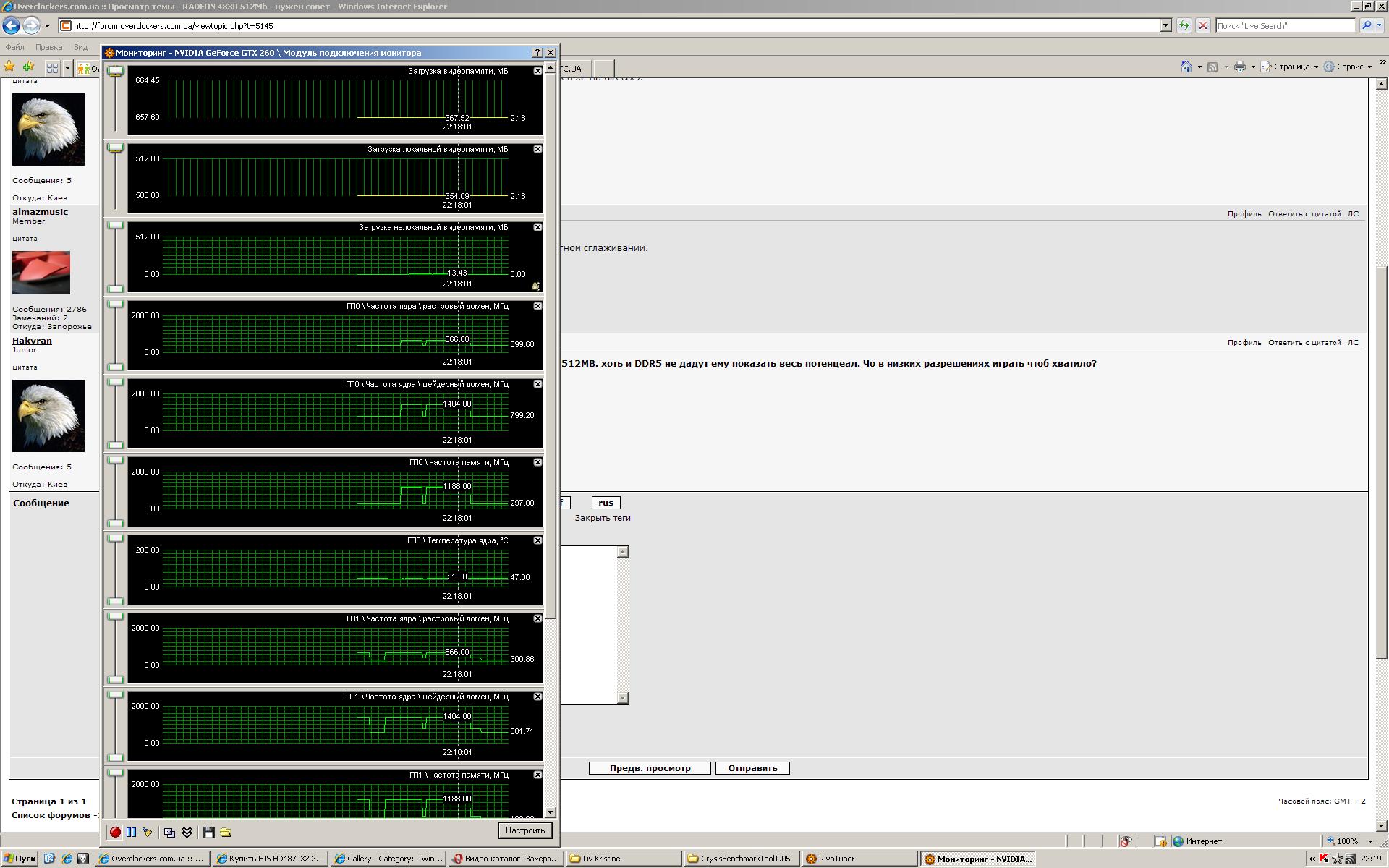Click the search magnifier icon
The height and width of the screenshot is (868, 1389).
[x=1366, y=26]
